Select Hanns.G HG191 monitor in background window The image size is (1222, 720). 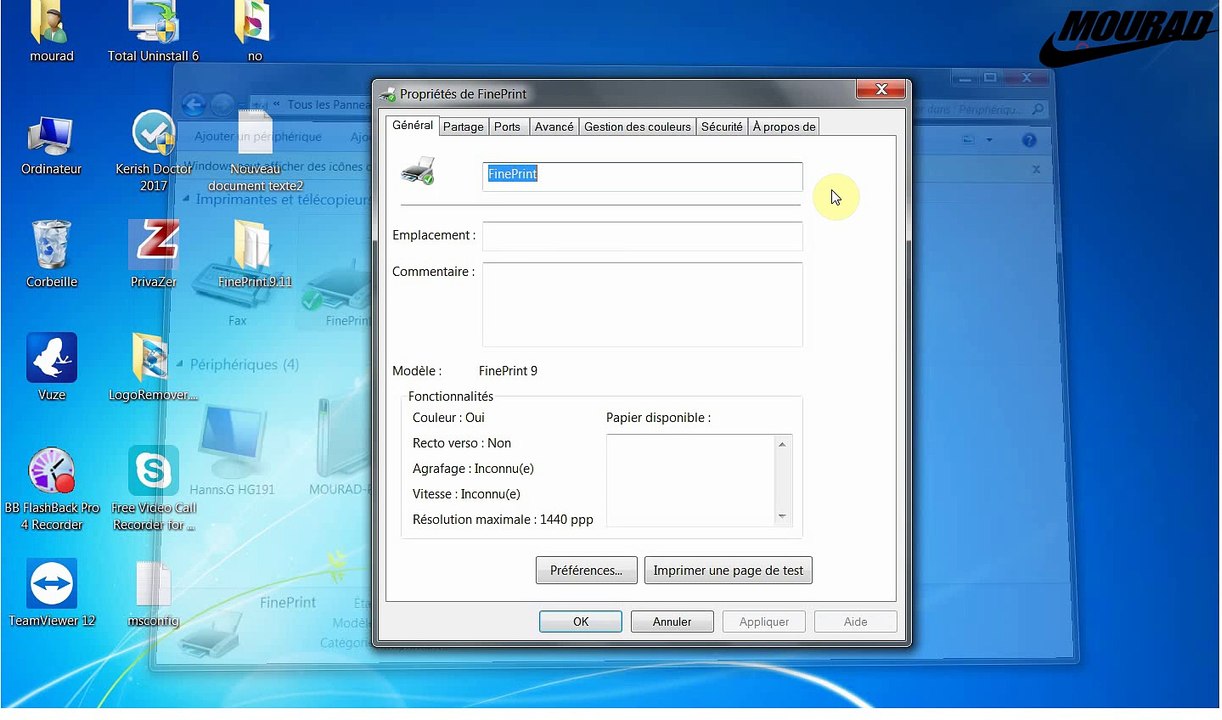pyautogui.click(x=231, y=450)
